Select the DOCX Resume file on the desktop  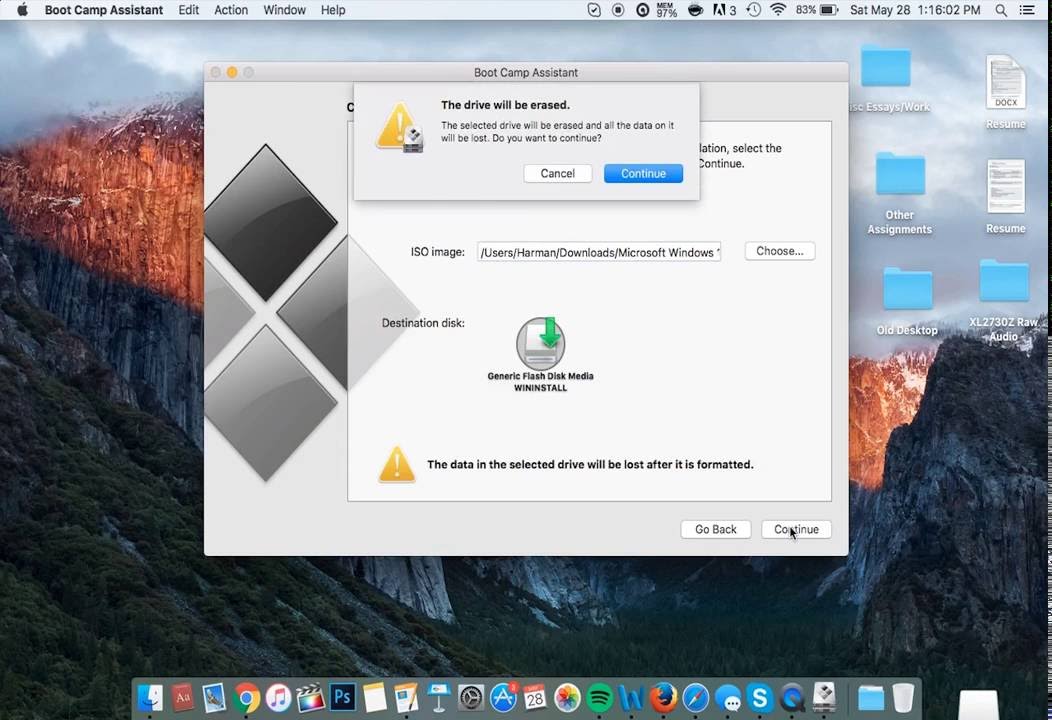coord(1005,92)
